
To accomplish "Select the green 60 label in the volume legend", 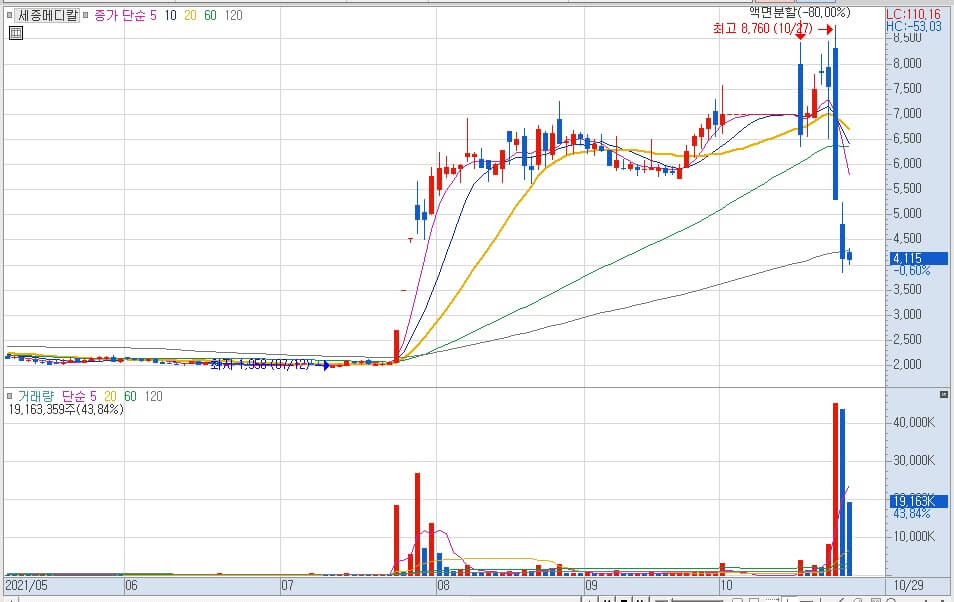I will 130,396.
